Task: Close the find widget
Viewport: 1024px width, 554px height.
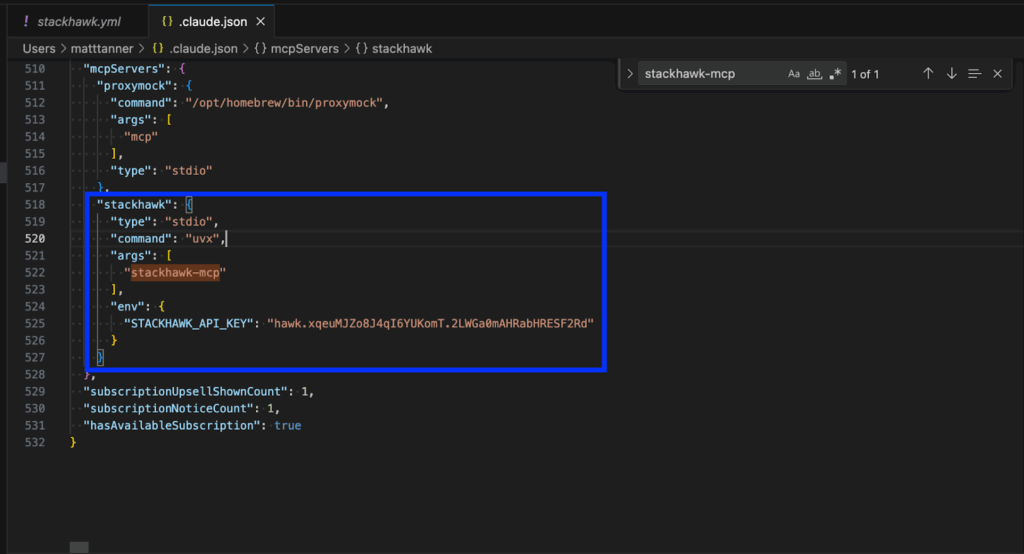Action: pyautogui.click(x=997, y=74)
